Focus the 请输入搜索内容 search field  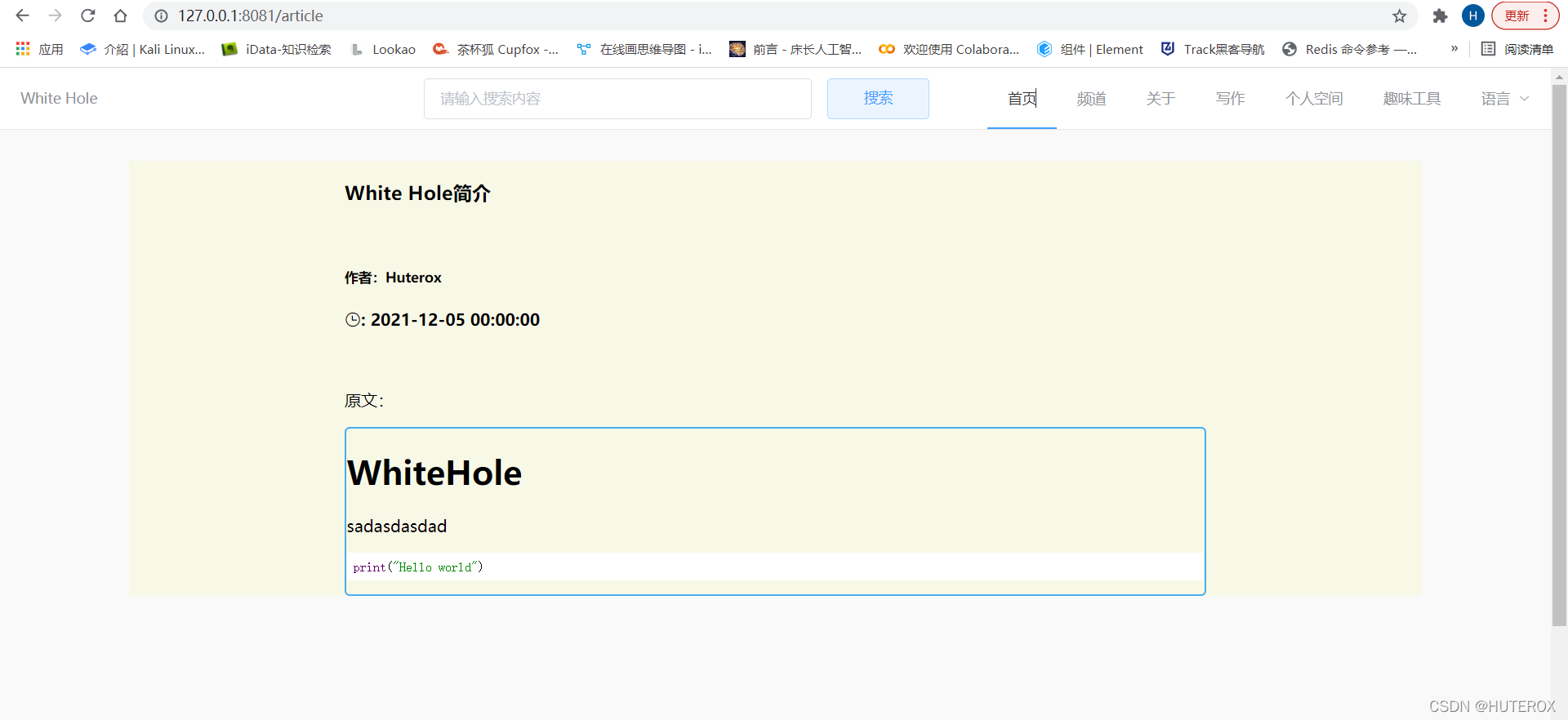click(x=617, y=99)
